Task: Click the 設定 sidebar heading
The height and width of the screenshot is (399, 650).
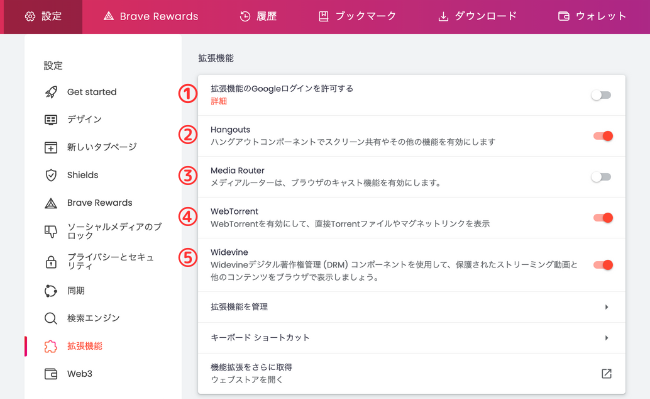Action: (53, 65)
